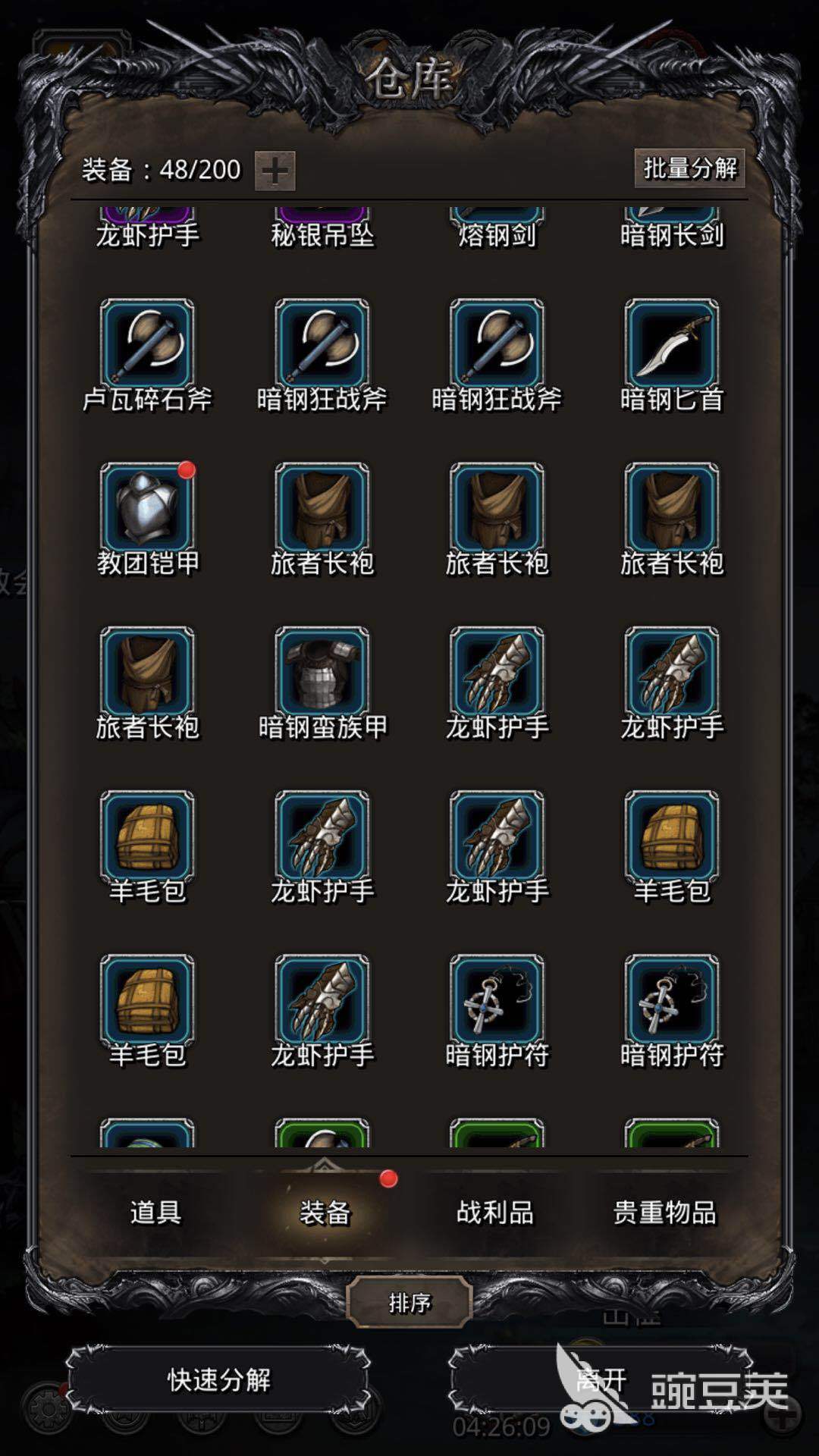Open the 贵重物品 tab
The height and width of the screenshot is (1456, 819).
664,1212
